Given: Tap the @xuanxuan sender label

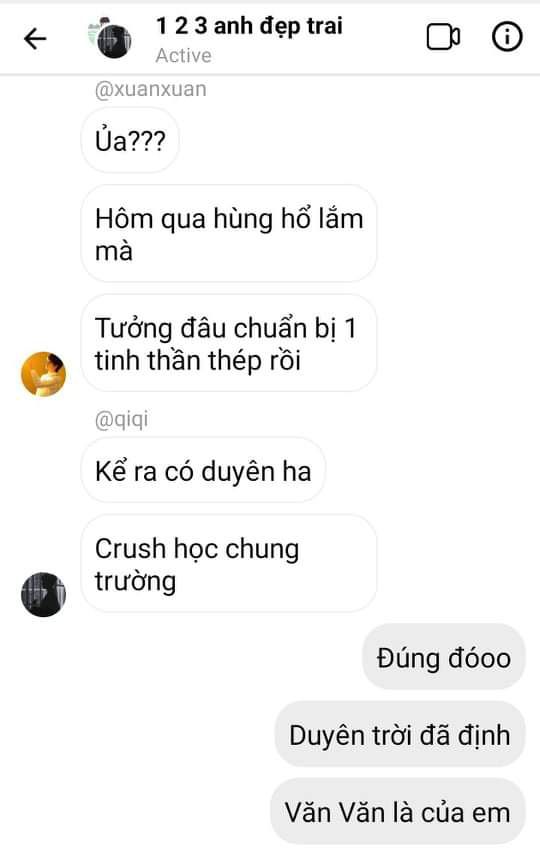Looking at the screenshot, I should tap(151, 89).
